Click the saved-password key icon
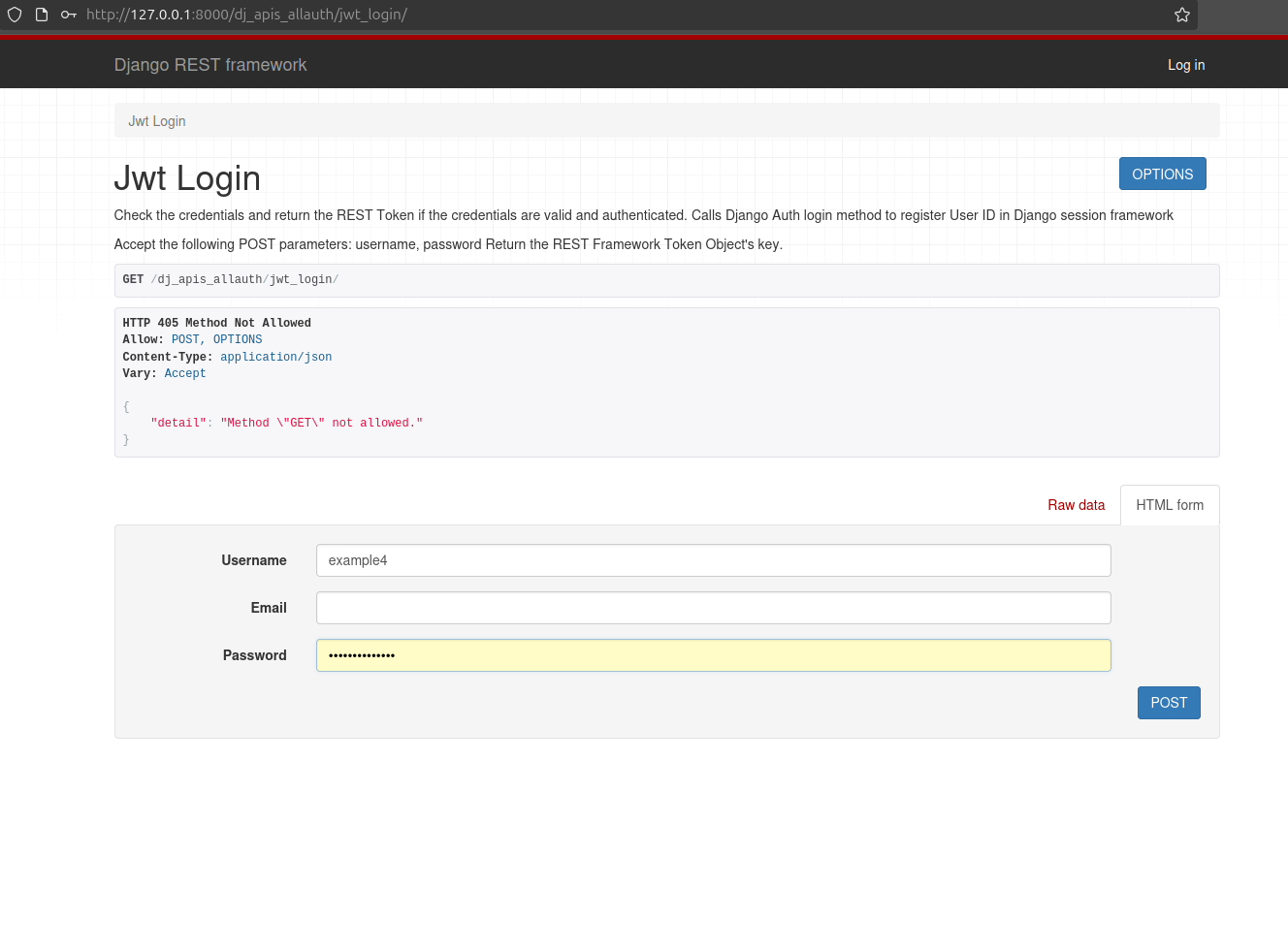Viewport: 1288px width, 951px height. coord(68,15)
